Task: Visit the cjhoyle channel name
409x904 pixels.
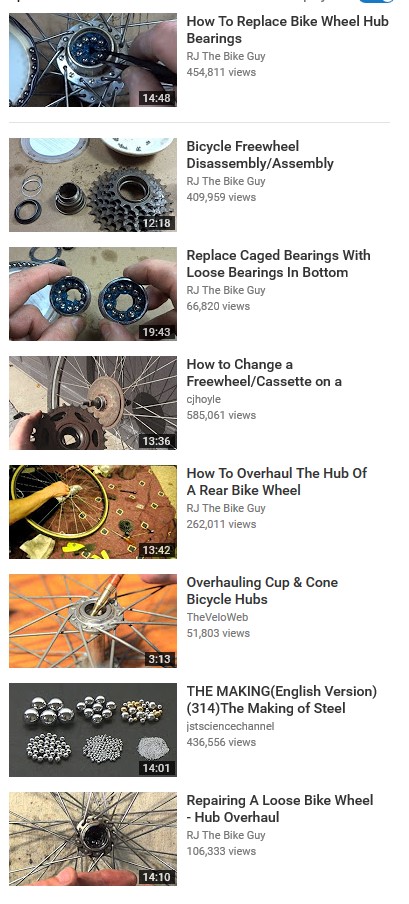Action: (204, 399)
